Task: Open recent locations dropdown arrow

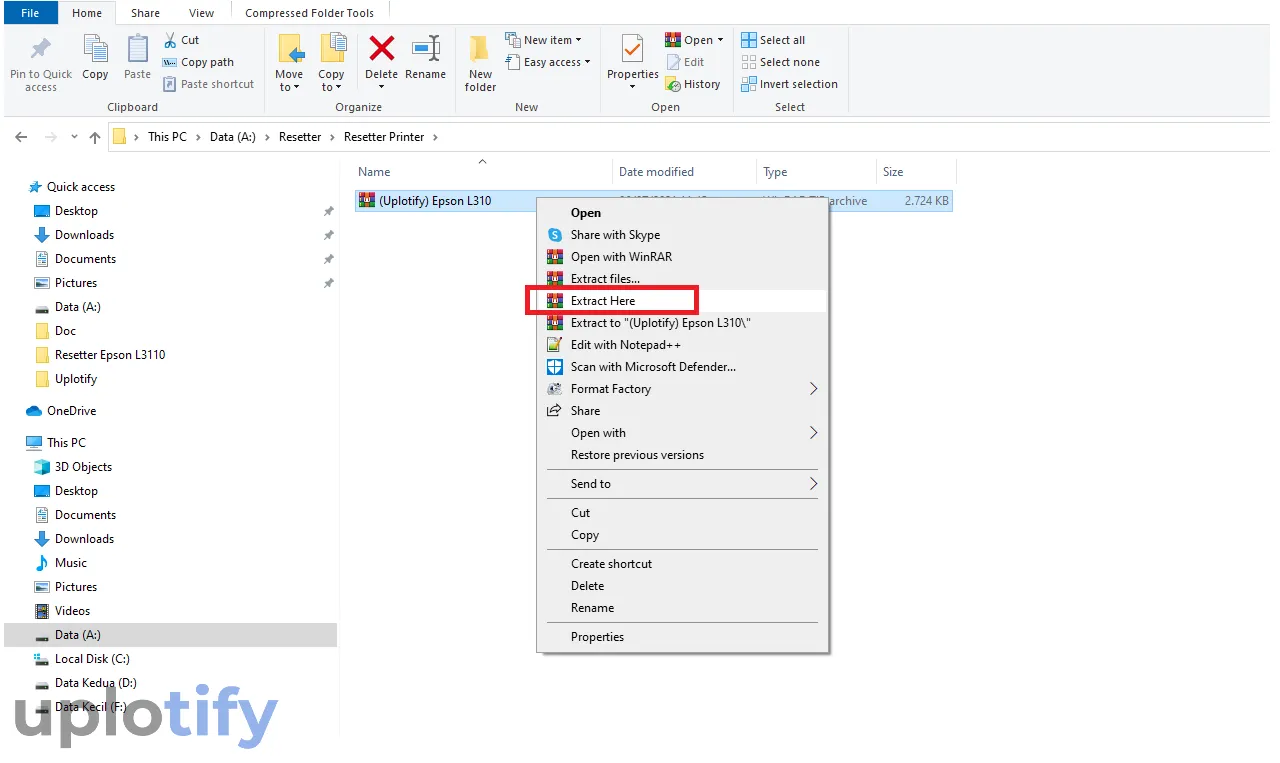Action: tap(74, 138)
